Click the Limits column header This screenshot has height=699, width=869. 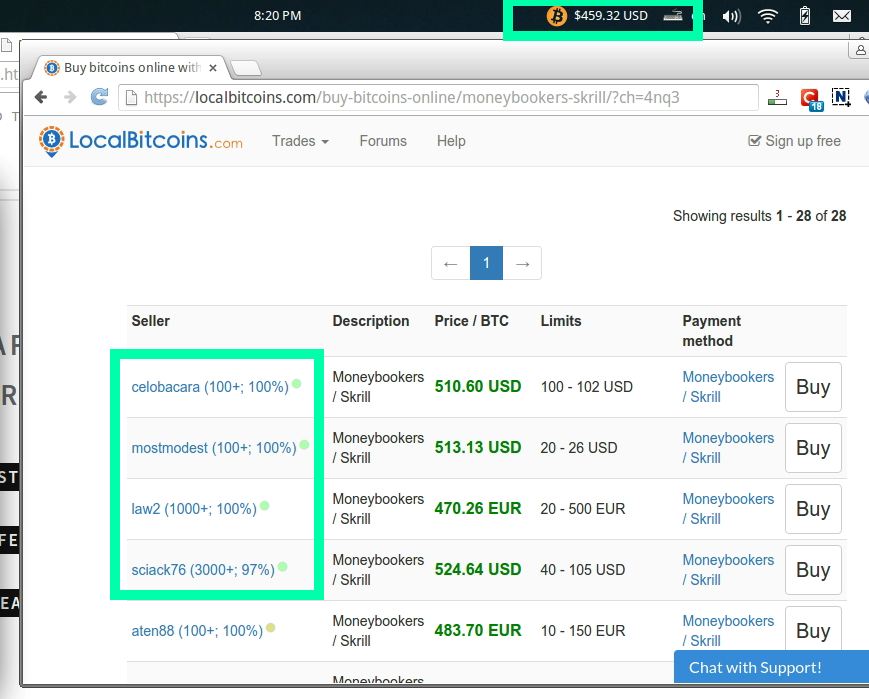561,321
